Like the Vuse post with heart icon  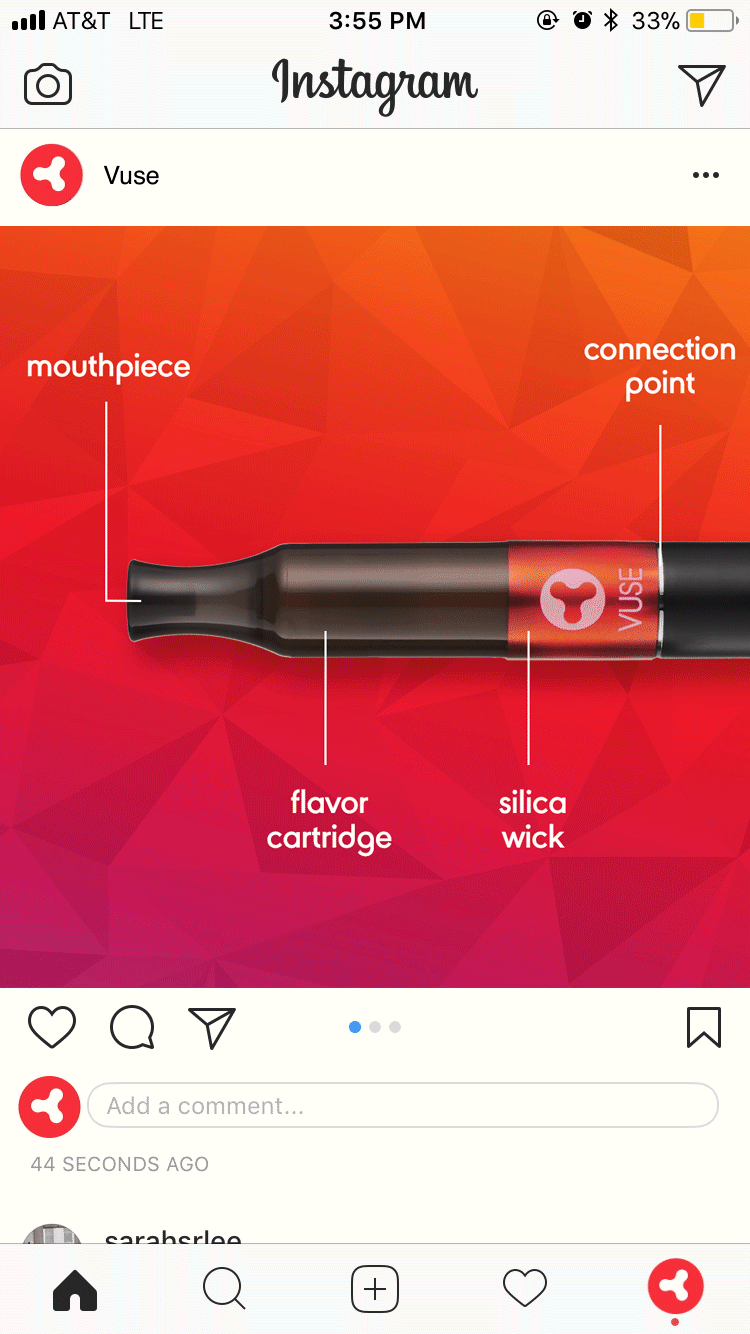click(x=52, y=1027)
